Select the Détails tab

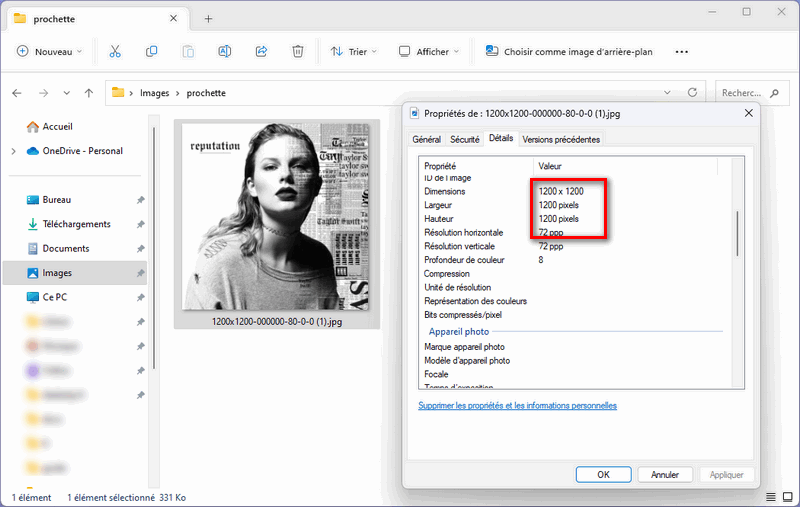pyautogui.click(x=501, y=138)
